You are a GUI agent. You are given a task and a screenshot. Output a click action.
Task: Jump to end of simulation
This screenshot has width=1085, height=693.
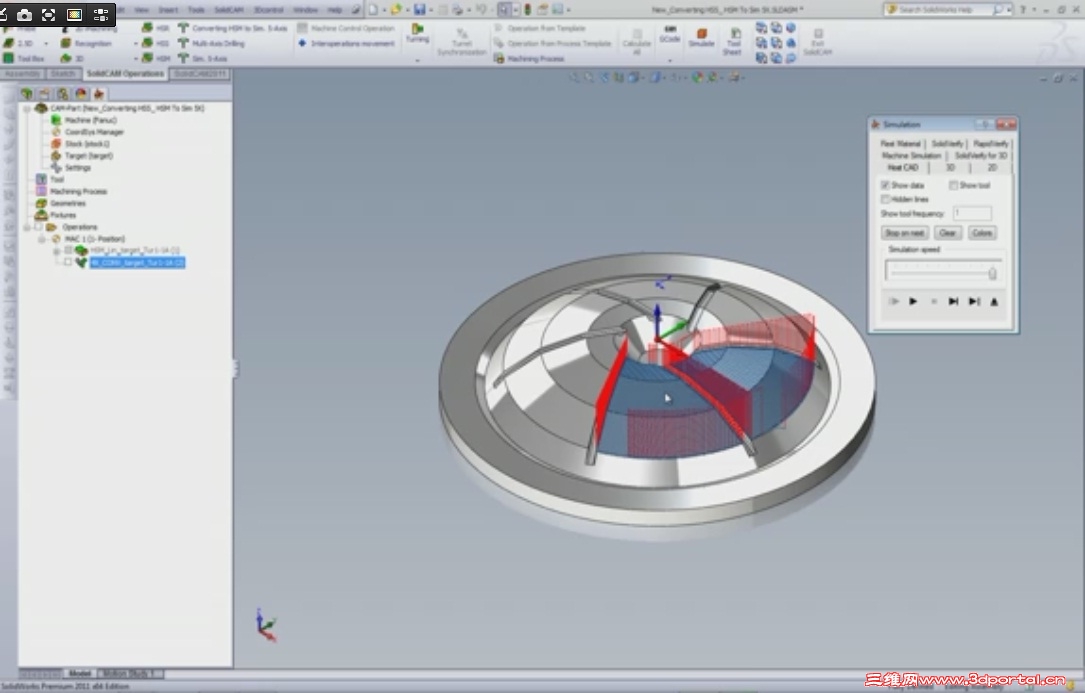point(974,301)
